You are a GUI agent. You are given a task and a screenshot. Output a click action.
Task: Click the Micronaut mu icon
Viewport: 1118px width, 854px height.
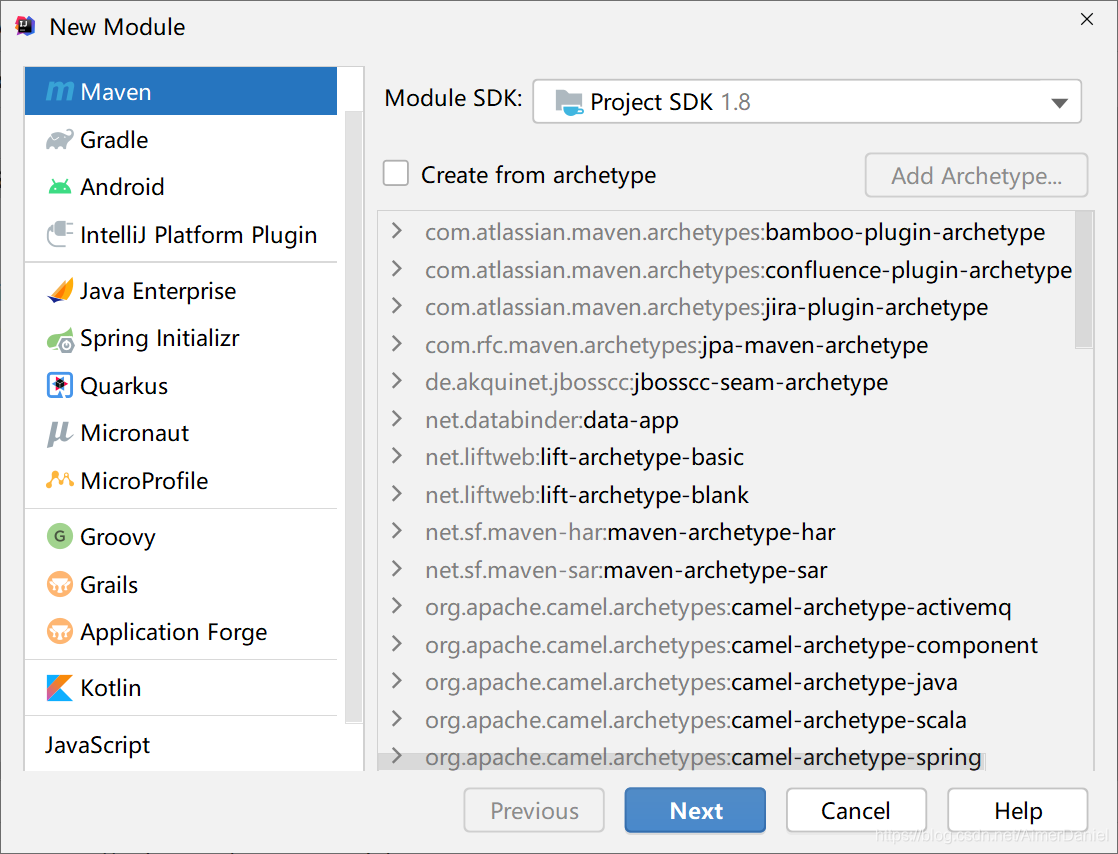click(60, 433)
